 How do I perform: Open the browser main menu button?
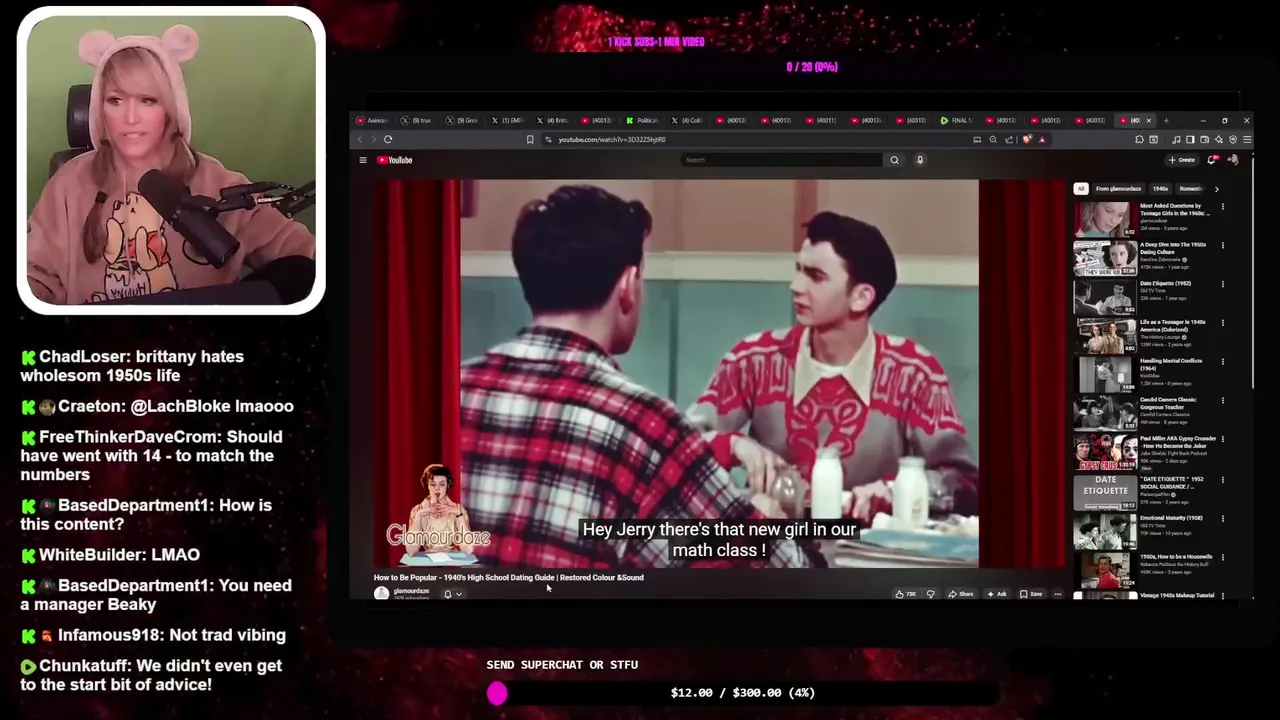click(x=1246, y=140)
